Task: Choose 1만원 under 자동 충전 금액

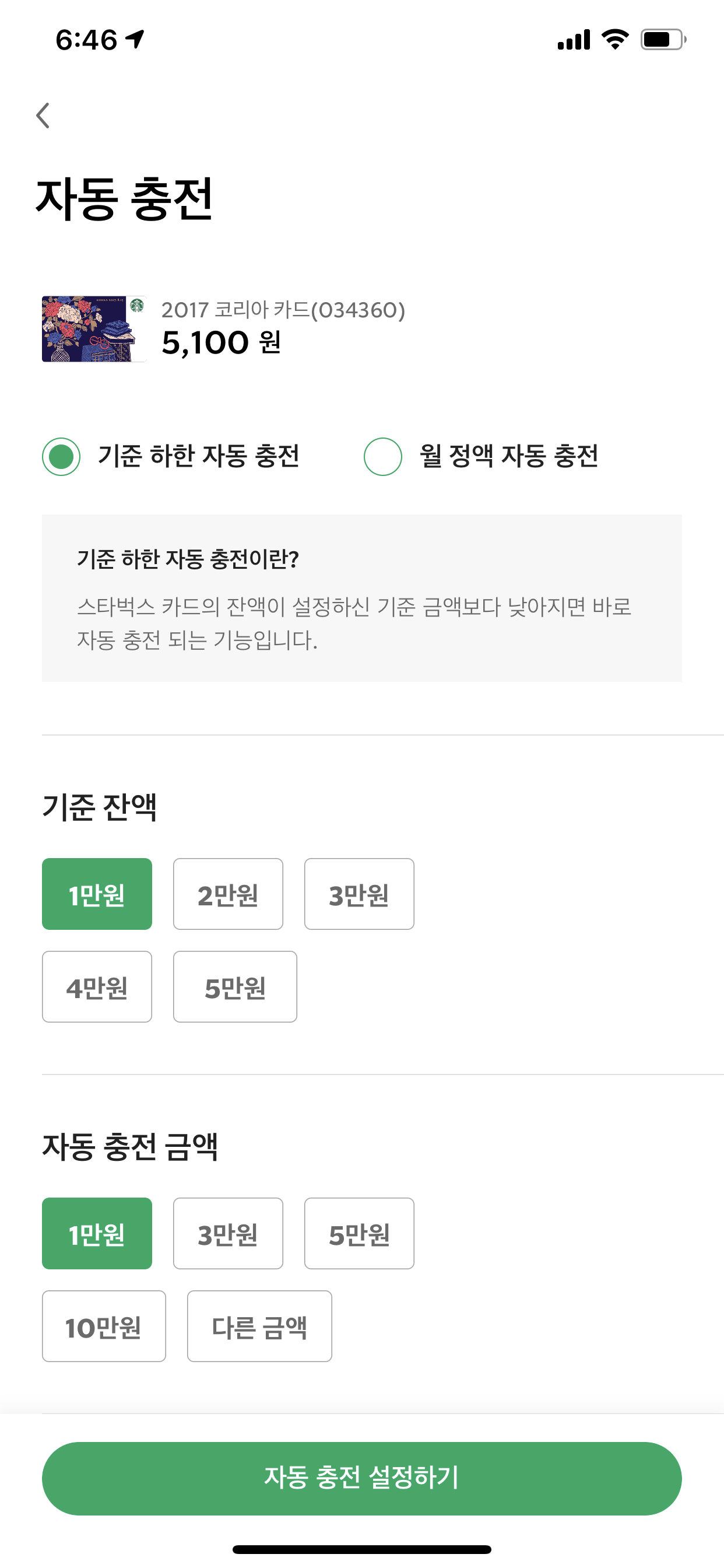Action: coord(97,1233)
